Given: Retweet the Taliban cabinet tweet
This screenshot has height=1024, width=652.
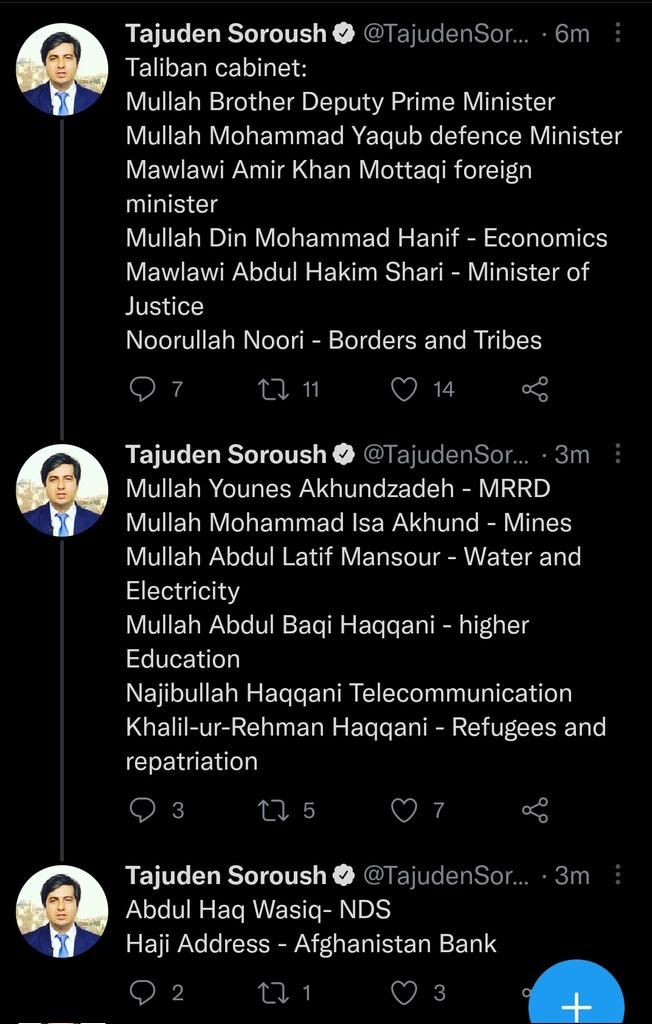Looking at the screenshot, I should pos(273,389).
